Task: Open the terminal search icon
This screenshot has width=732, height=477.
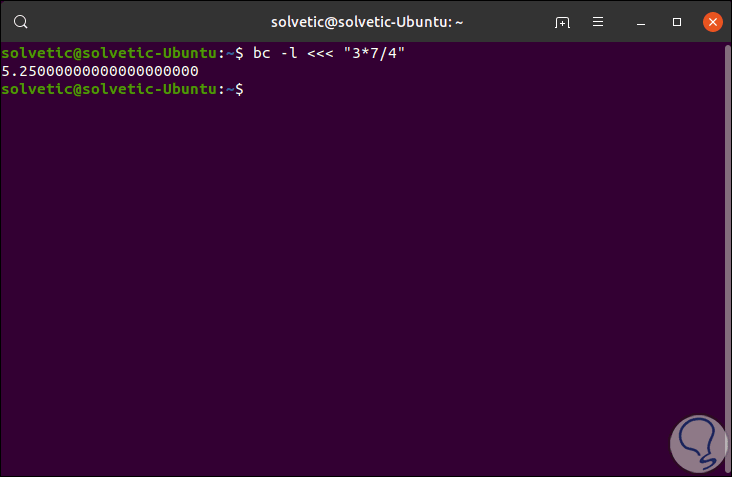Action: [x=21, y=22]
